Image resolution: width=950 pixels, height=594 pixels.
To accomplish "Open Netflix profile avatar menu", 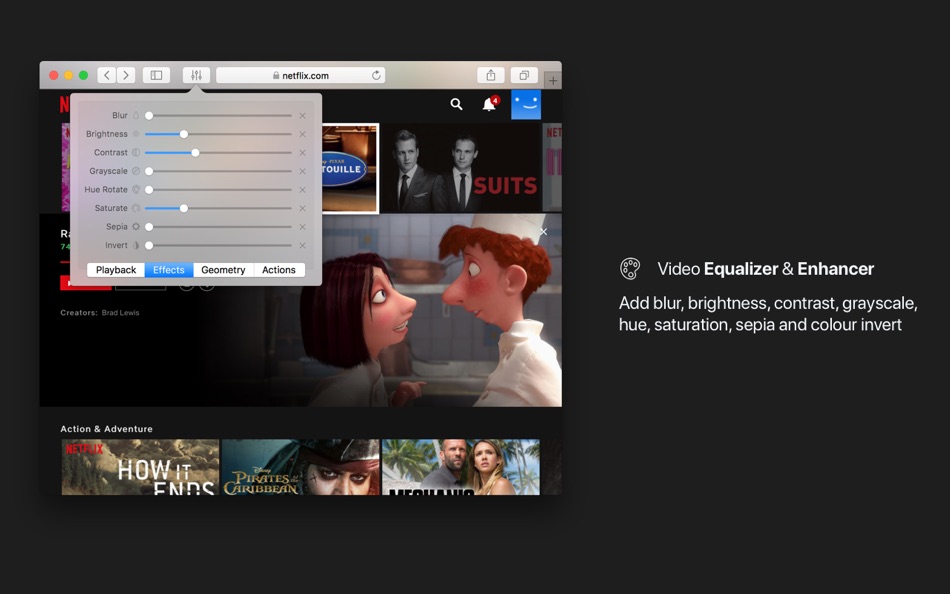I will [x=526, y=104].
